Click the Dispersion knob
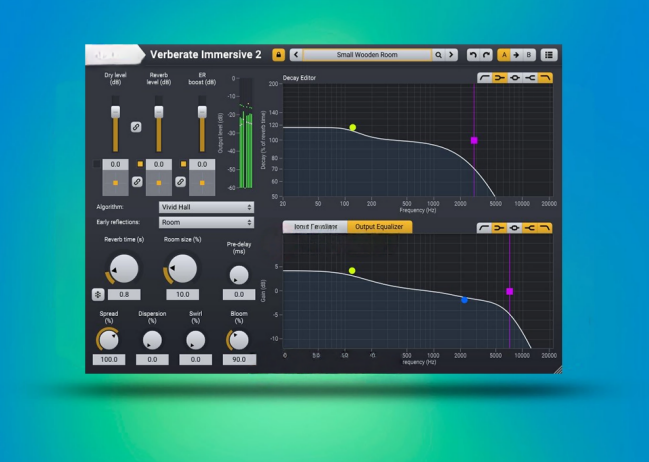The image size is (649, 462). coord(152,340)
